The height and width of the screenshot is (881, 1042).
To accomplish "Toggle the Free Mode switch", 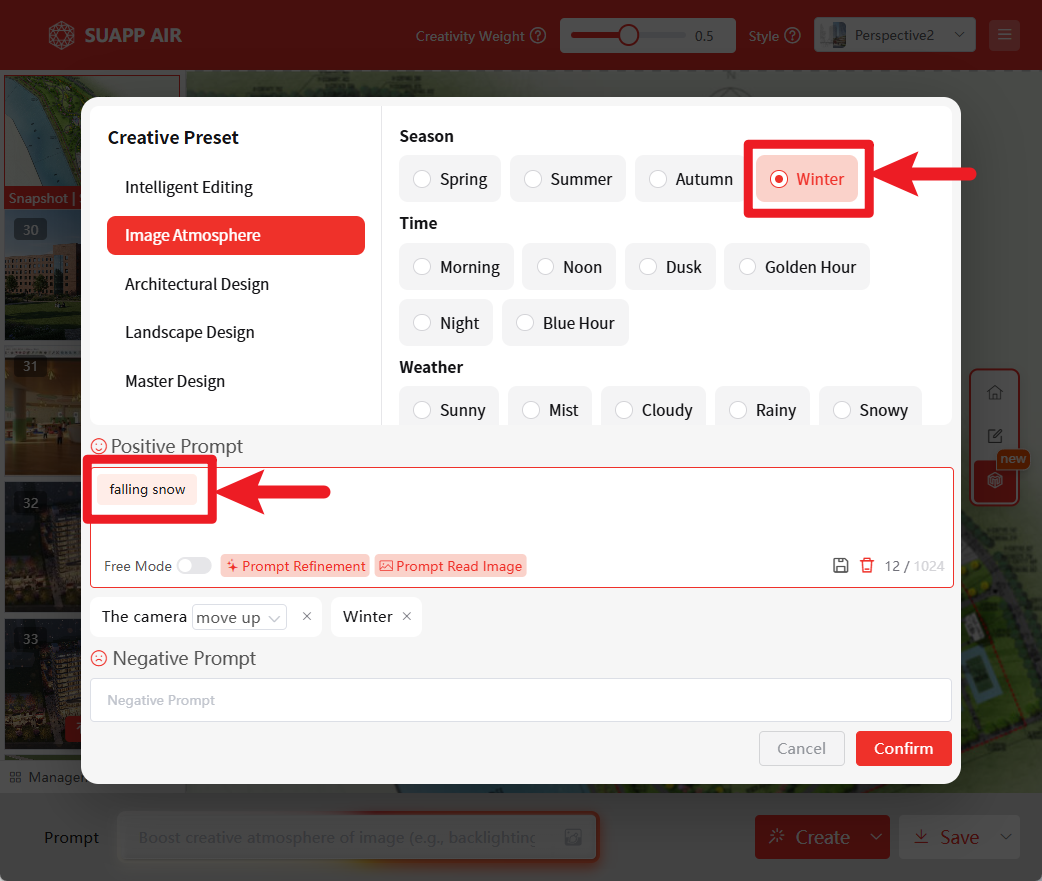I will [194, 566].
